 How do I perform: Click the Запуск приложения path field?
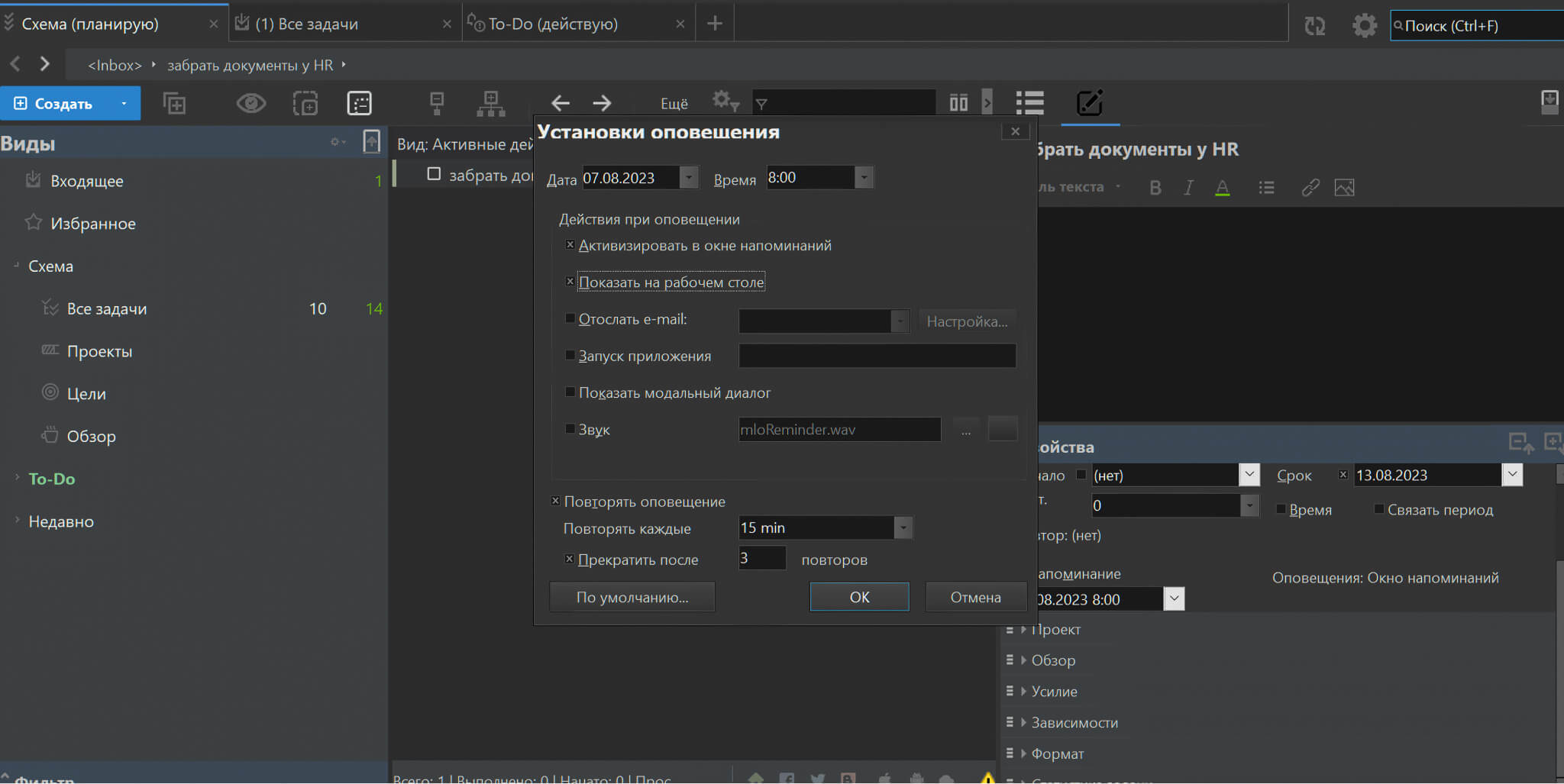(x=877, y=356)
